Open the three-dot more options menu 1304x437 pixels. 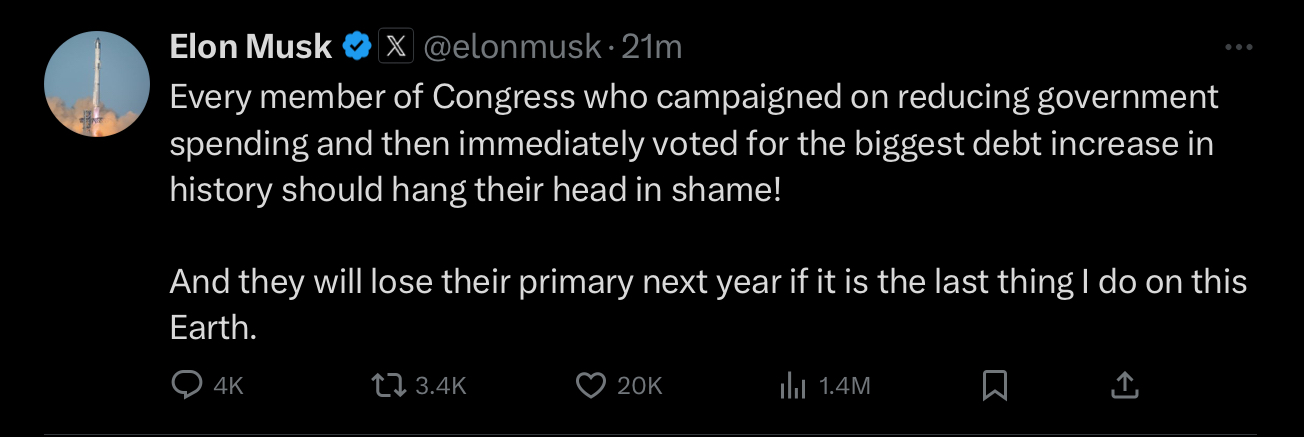coord(1238,47)
